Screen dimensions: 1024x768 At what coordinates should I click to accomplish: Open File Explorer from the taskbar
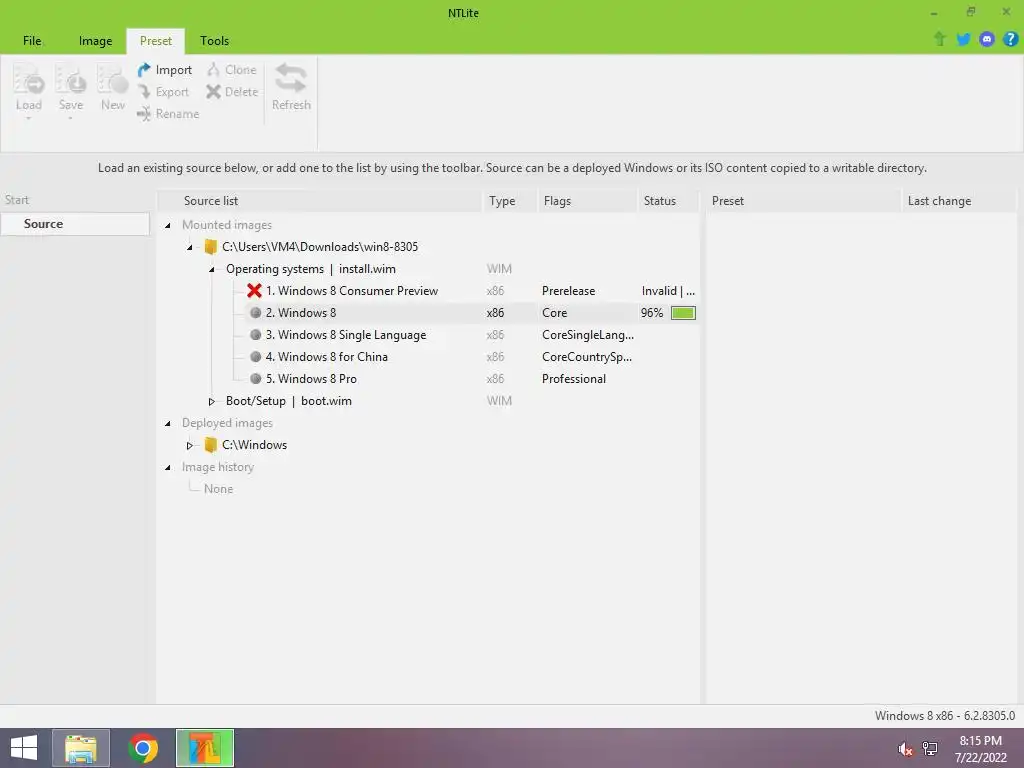click(x=80, y=748)
